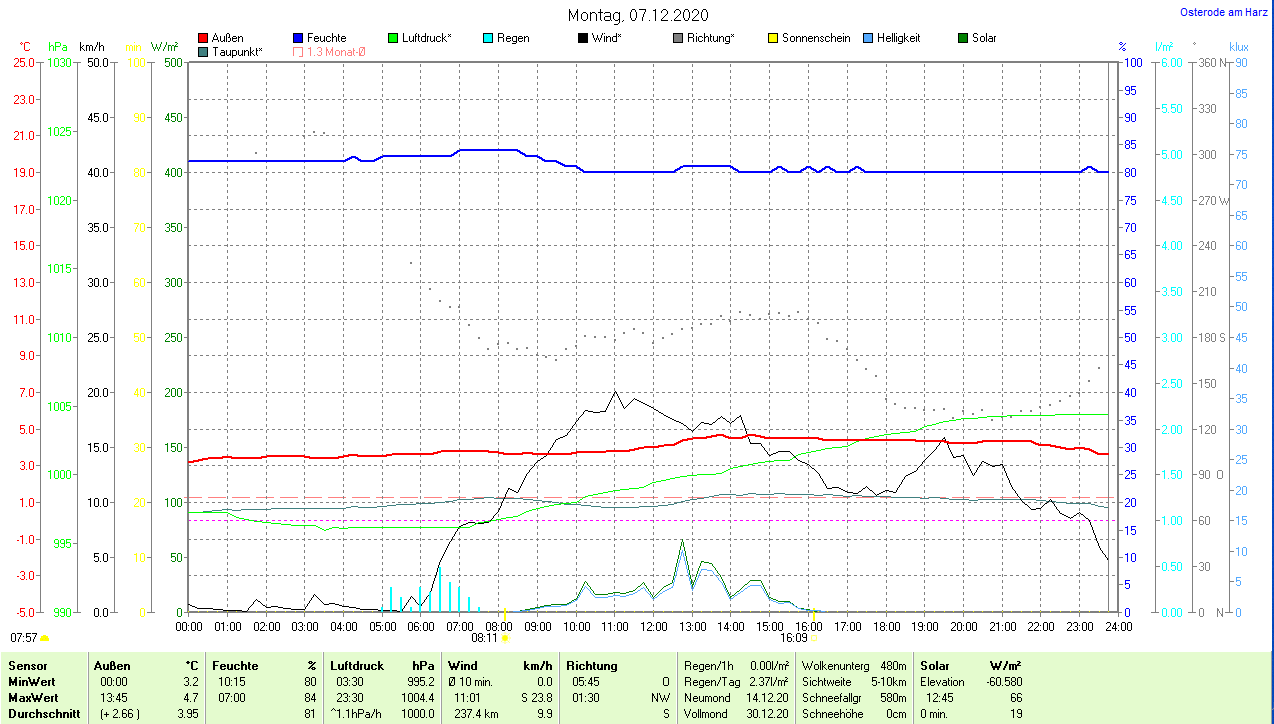The height and width of the screenshot is (724, 1274).
Task: Click the gray Richtung legend square
Action: (678, 38)
